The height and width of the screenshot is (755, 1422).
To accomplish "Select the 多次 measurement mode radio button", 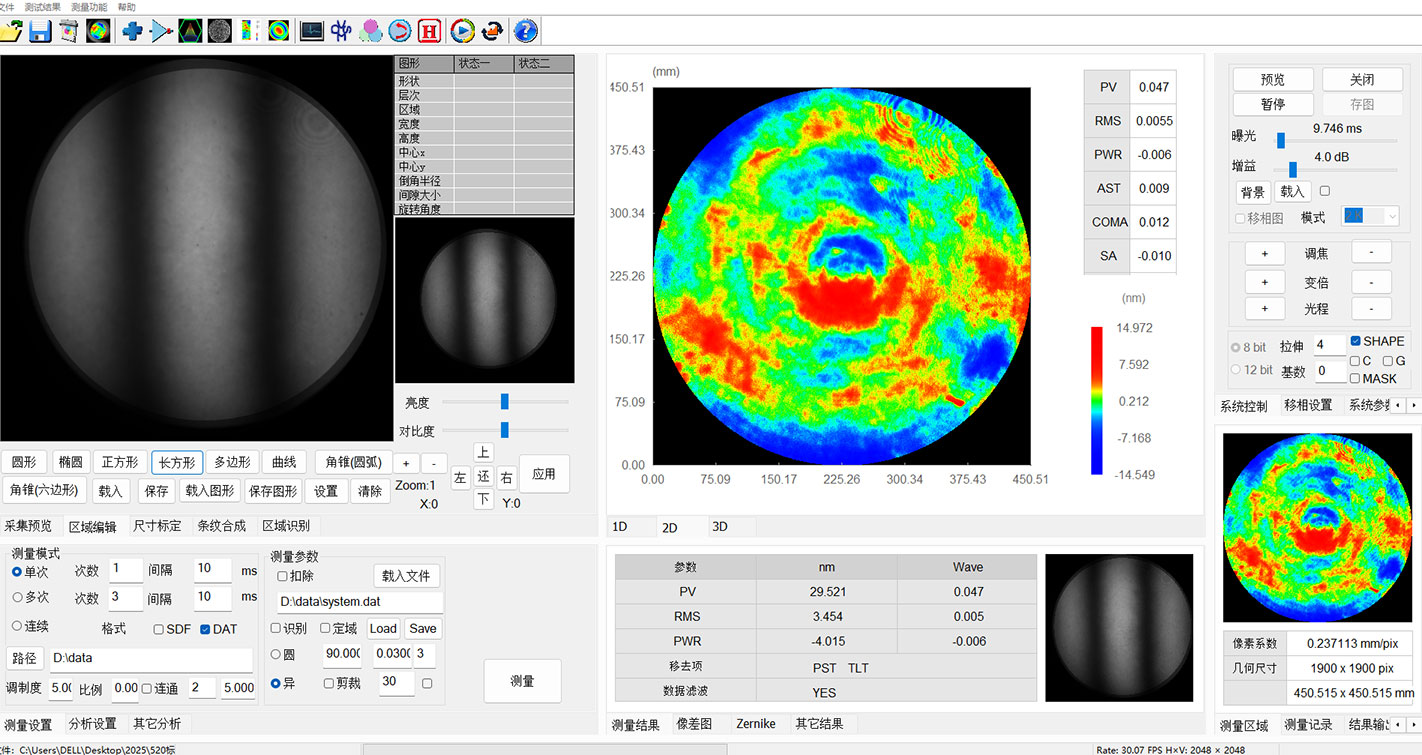I will [x=17, y=597].
